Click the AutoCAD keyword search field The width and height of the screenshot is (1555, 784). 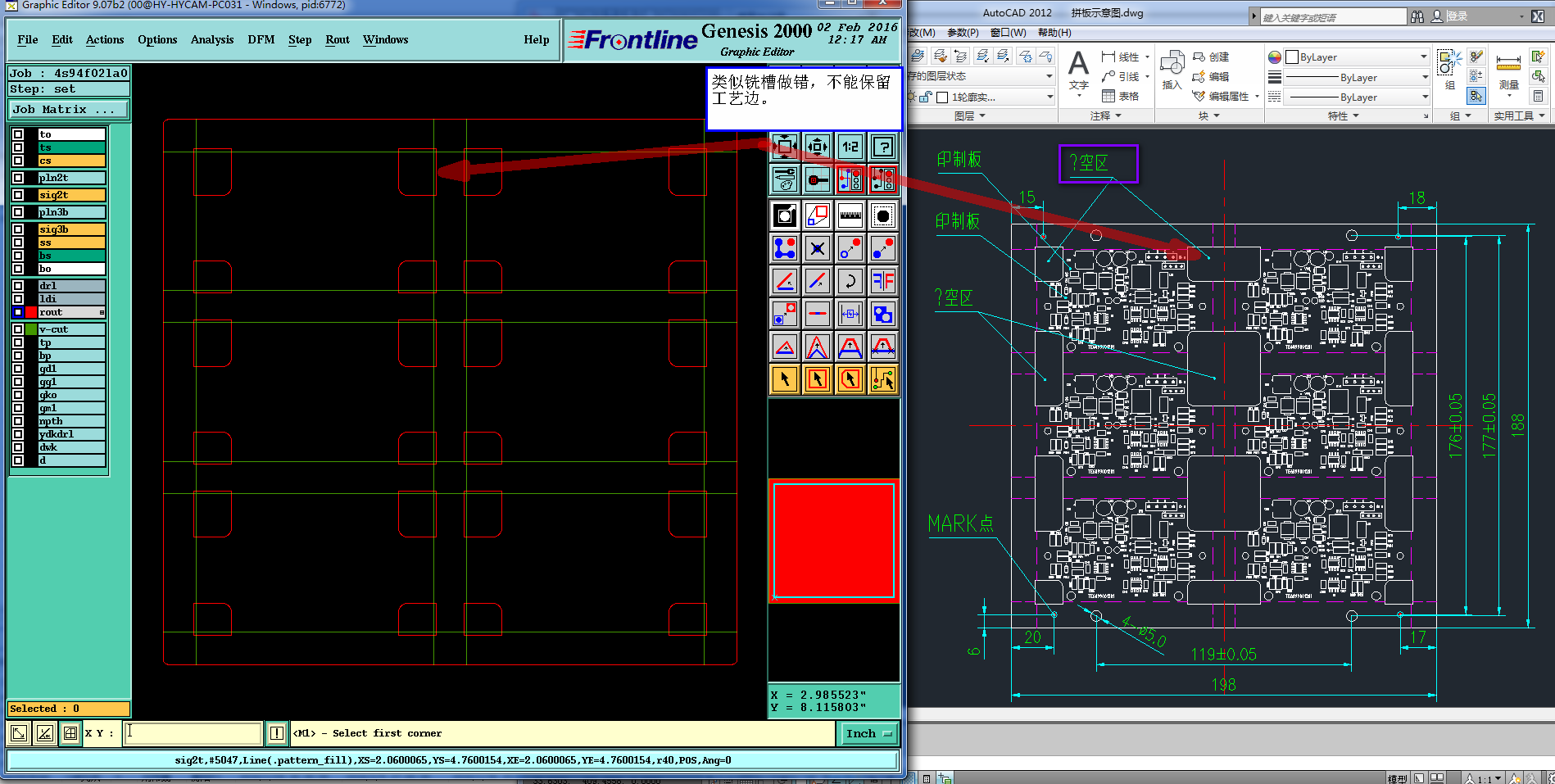1333,16
